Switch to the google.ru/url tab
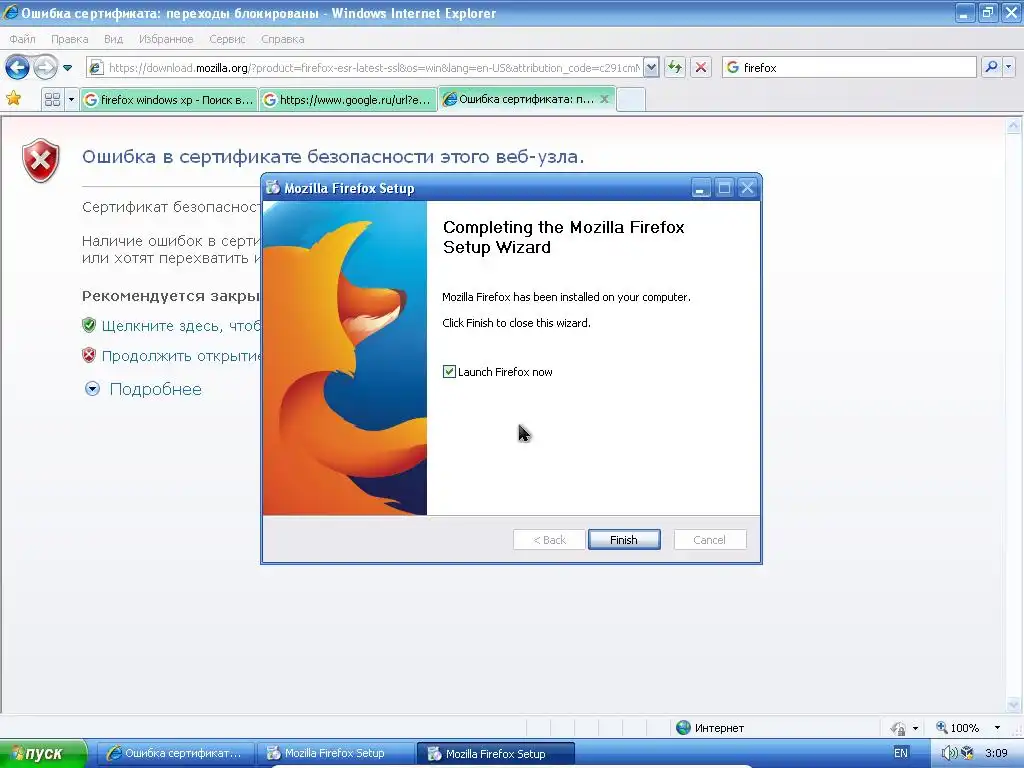1024x768 pixels. (x=348, y=100)
